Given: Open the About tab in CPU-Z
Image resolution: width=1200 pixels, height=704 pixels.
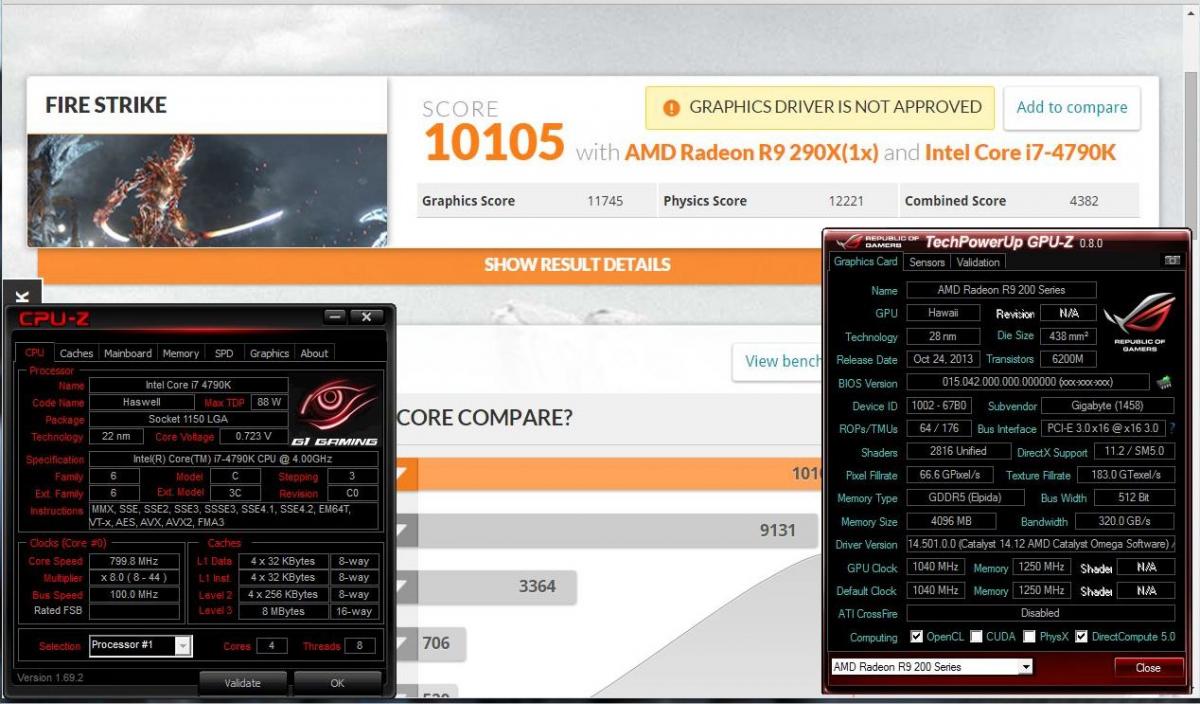Looking at the screenshot, I should coord(314,353).
